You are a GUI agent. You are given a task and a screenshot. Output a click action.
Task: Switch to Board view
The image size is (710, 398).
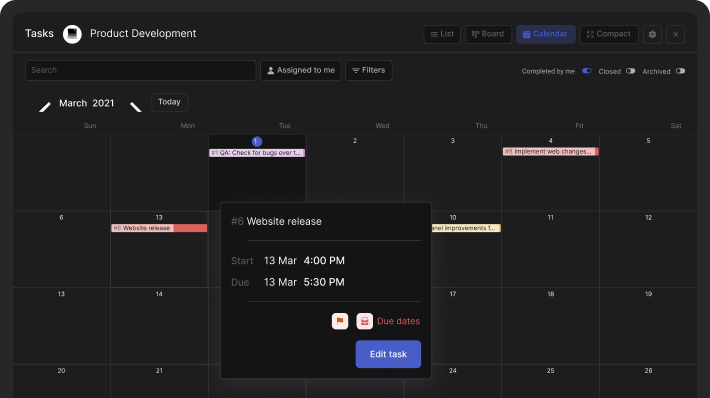[488, 34]
